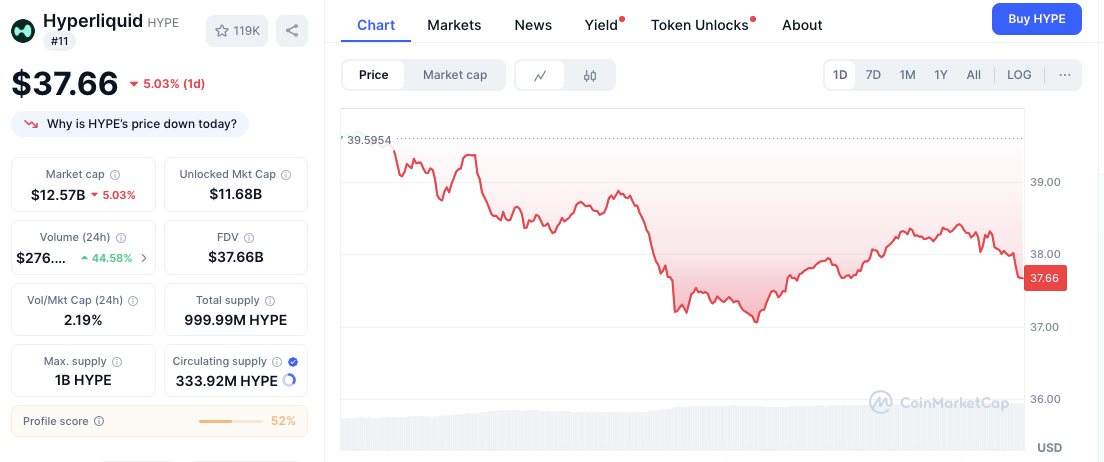Screen dimensions: 1104x462
Task: Add HYPE to watchlist with star
Action: [237, 31]
